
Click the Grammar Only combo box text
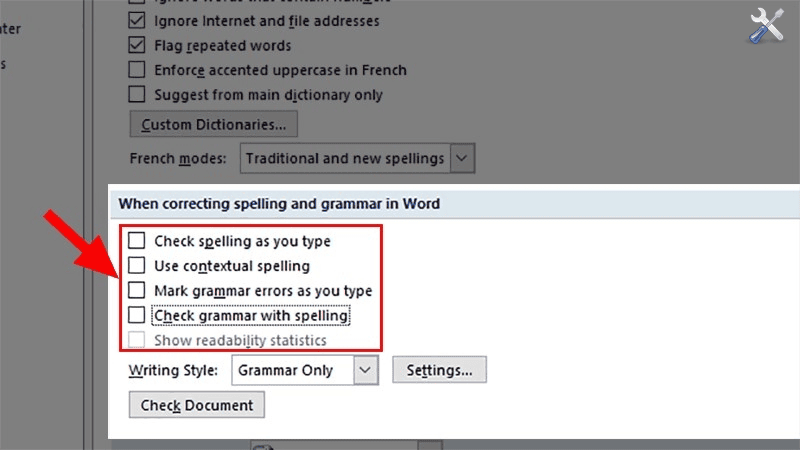pos(292,370)
